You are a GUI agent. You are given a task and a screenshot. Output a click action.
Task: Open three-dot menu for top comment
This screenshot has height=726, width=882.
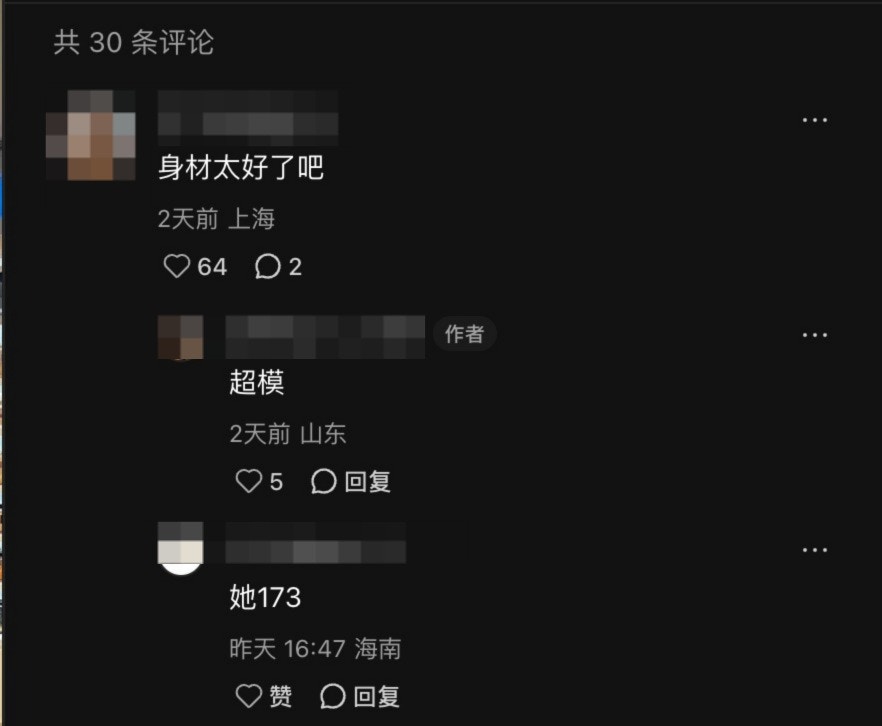pos(814,120)
